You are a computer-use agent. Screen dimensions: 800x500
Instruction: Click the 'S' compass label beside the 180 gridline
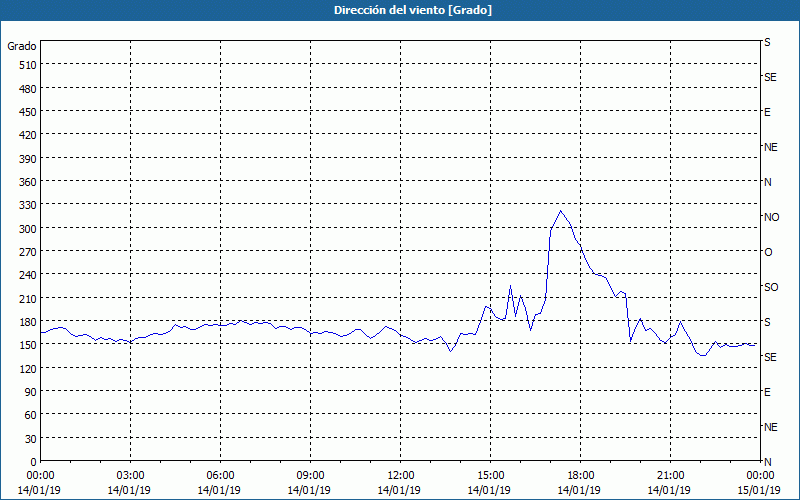click(767, 322)
